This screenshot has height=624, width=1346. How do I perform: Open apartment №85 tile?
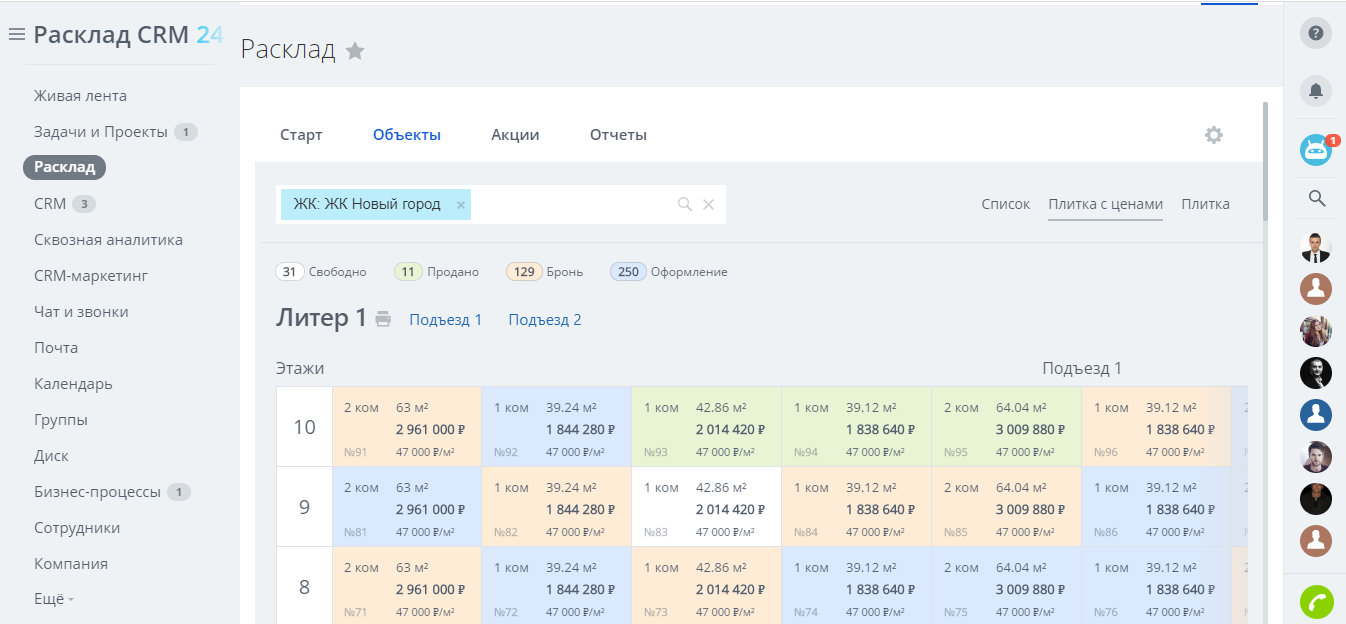[x=1007, y=507]
